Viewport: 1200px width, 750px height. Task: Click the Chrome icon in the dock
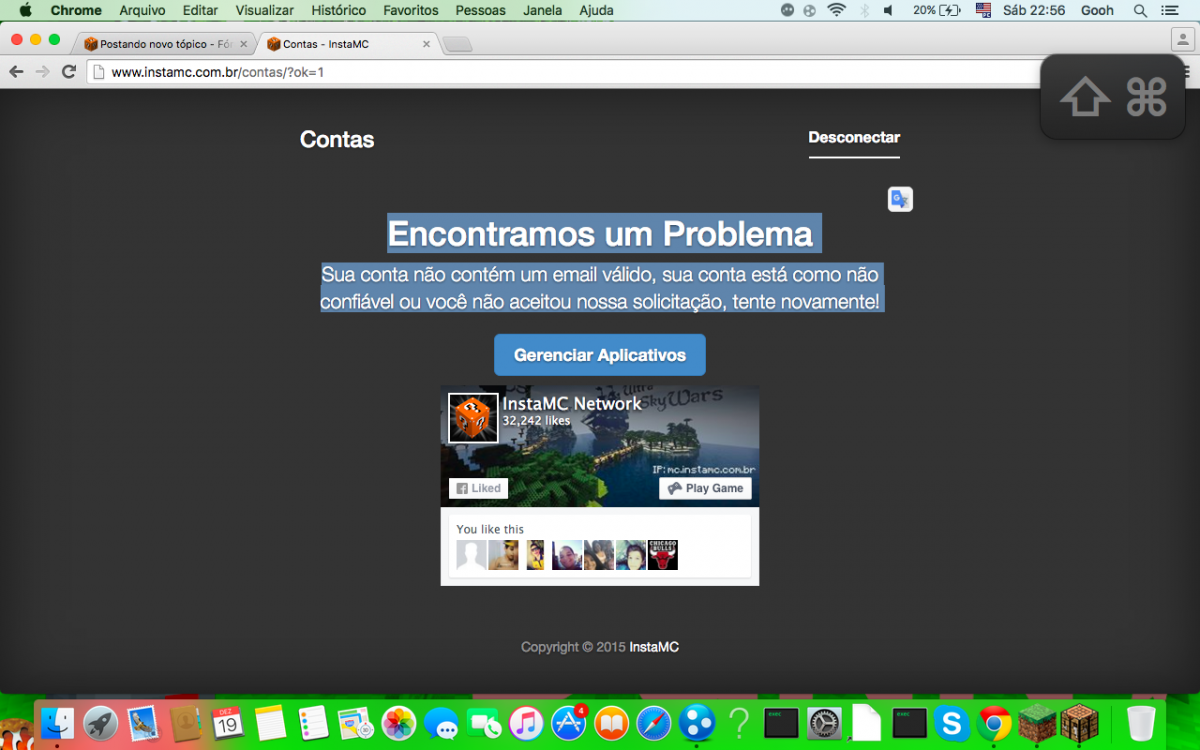tap(994, 723)
